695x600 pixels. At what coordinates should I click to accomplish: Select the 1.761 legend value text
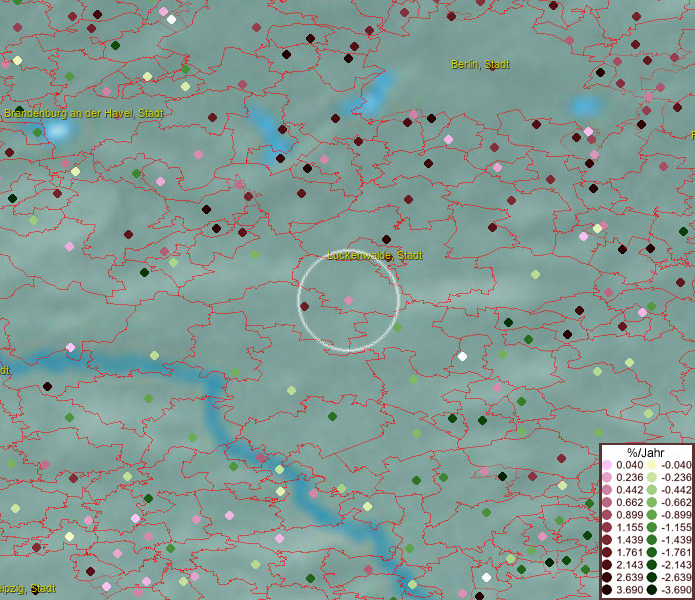[629, 553]
